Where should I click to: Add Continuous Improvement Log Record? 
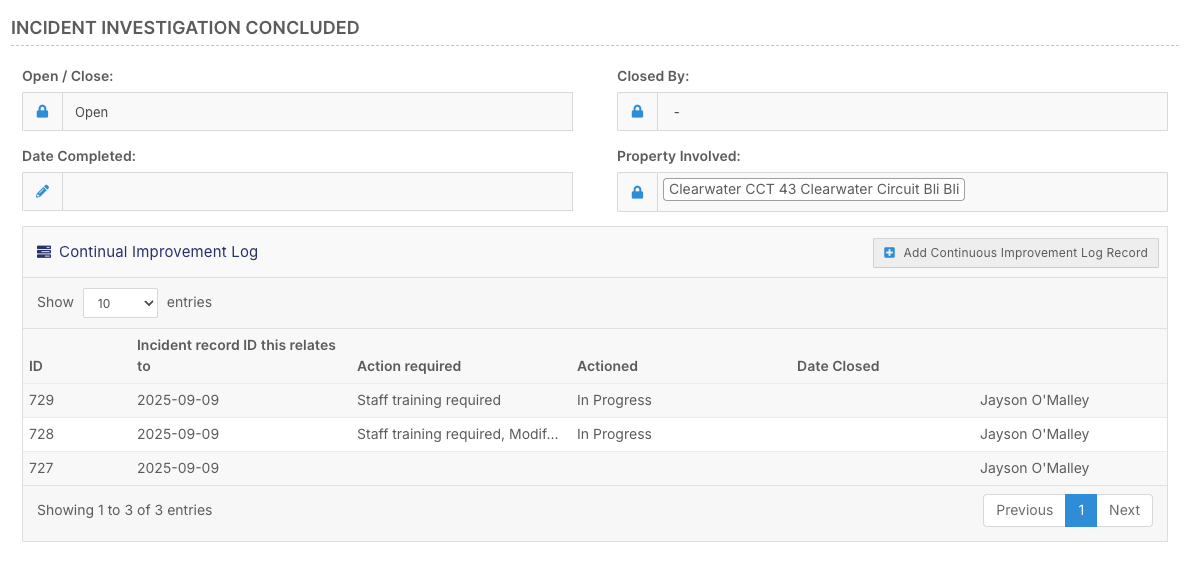pyautogui.click(x=1015, y=253)
